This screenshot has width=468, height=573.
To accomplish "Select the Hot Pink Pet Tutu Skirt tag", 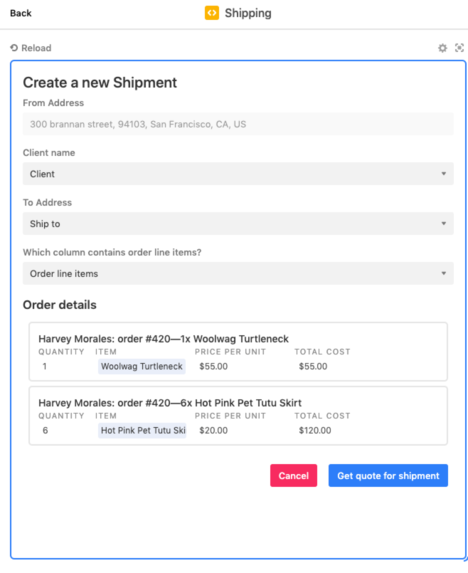I will coord(142,430).
